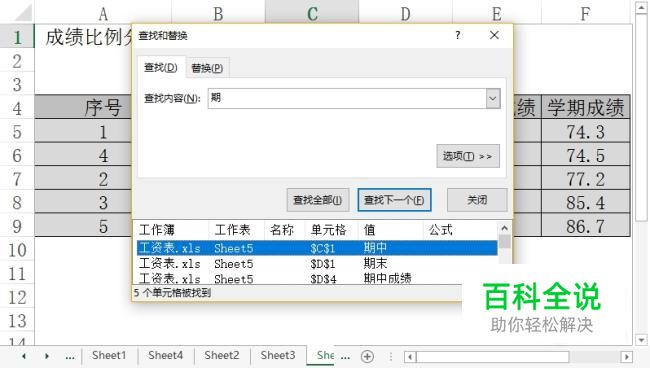
Task: Select column C header
Action: (x=312, y=14)
